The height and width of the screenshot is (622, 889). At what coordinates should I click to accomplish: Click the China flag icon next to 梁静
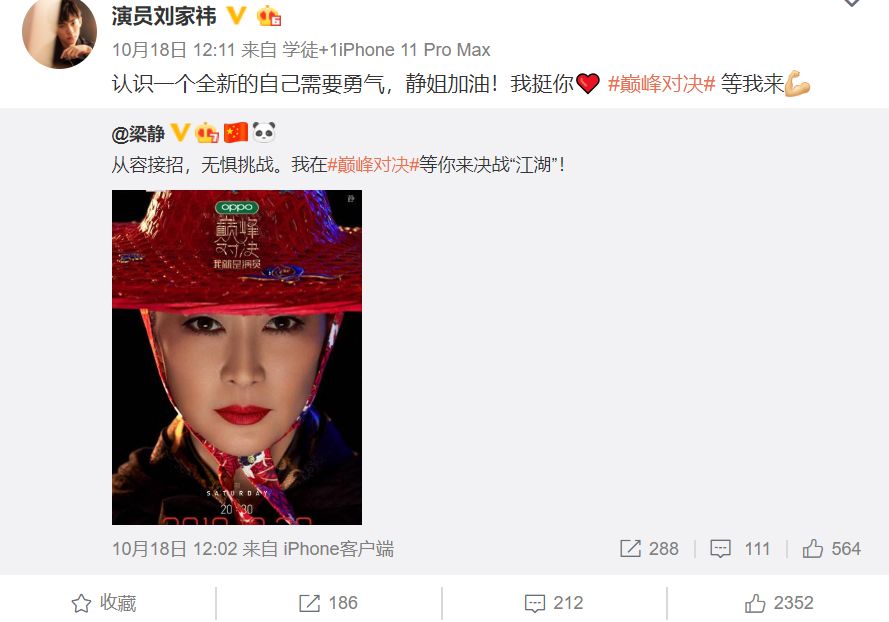(x=236, y=133)
